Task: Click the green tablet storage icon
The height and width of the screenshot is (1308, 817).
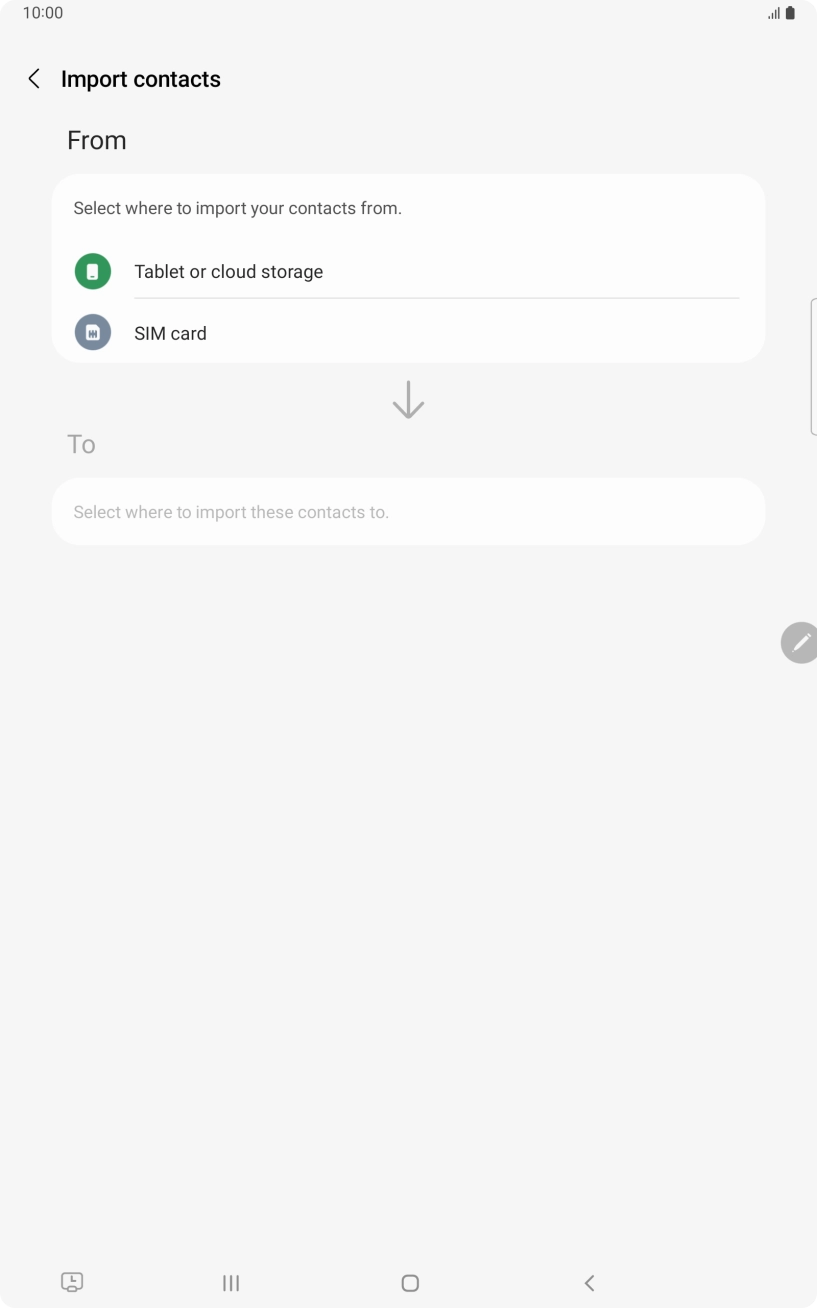Action: 93,271
